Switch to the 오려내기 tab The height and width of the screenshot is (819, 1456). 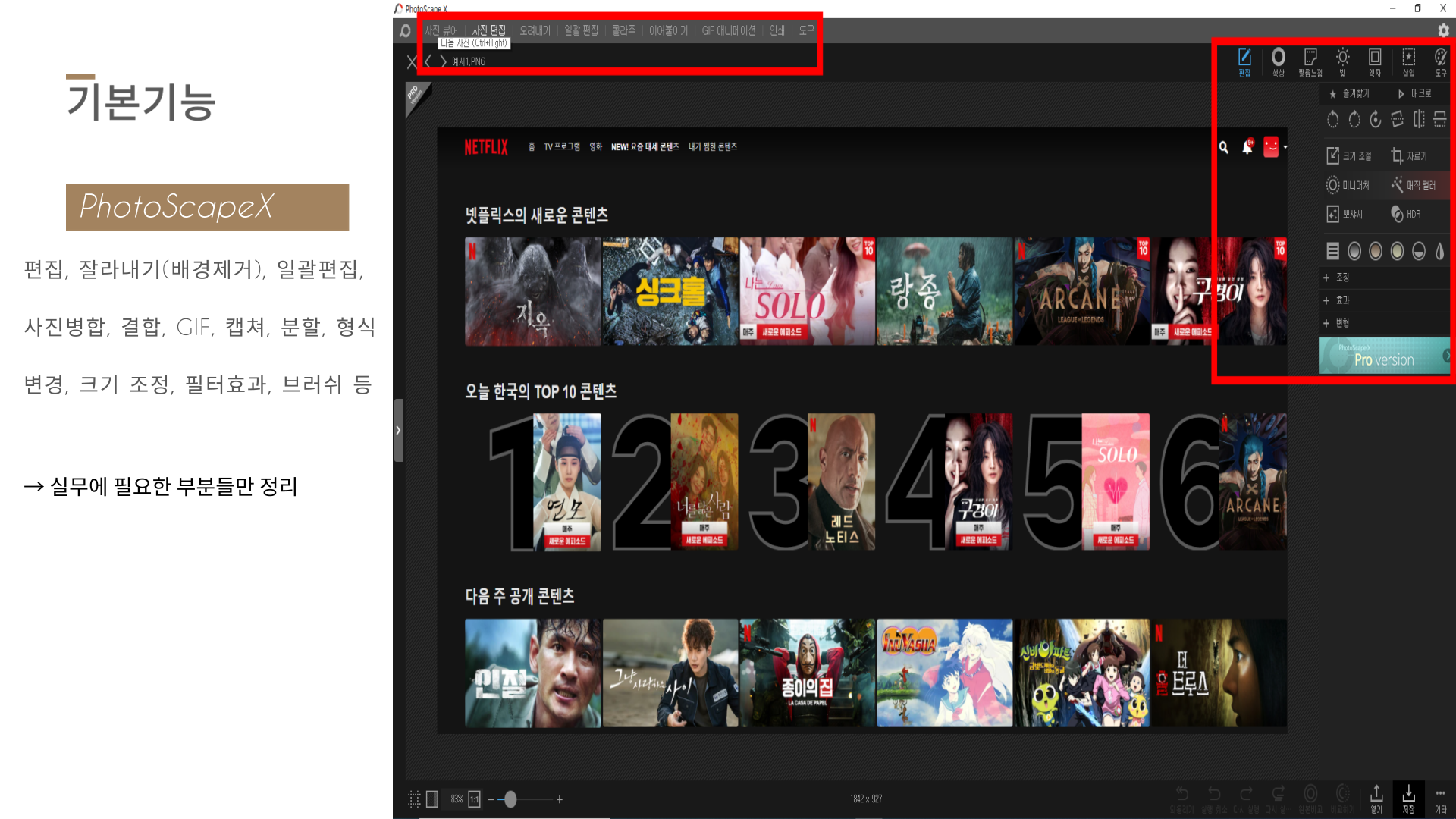click(x=535, y=30)
